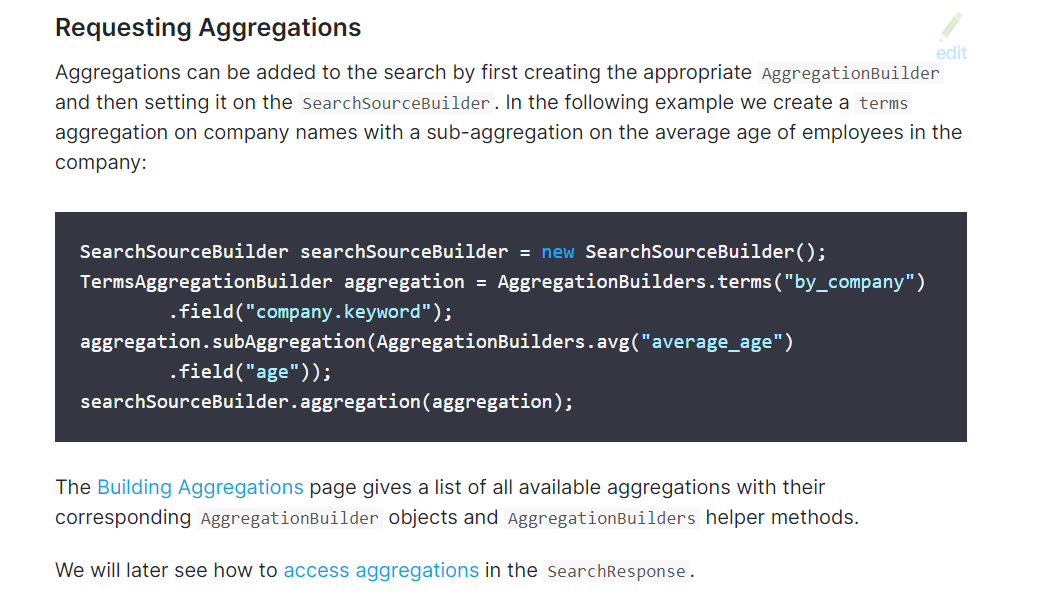1048x612 pixels.
Task: Click inline AggregationBuilder after 'corresponding'
Action: click(x=289, y=518)
